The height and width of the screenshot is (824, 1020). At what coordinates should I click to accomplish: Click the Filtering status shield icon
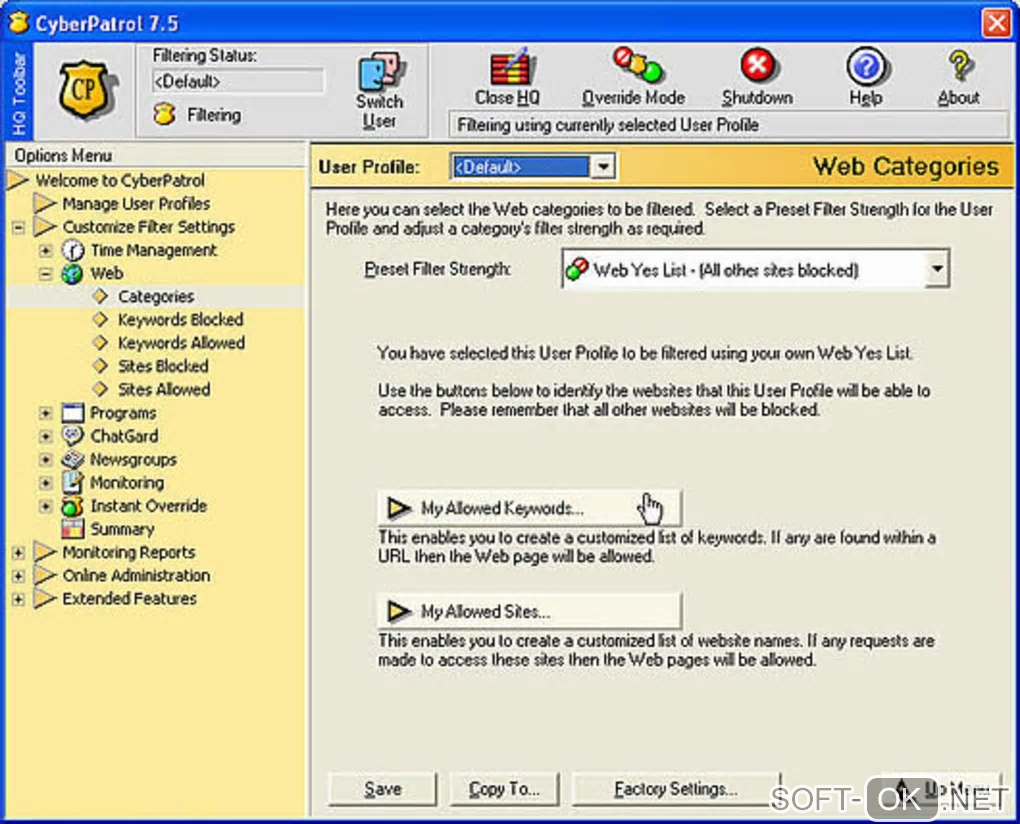pos(165,114)
